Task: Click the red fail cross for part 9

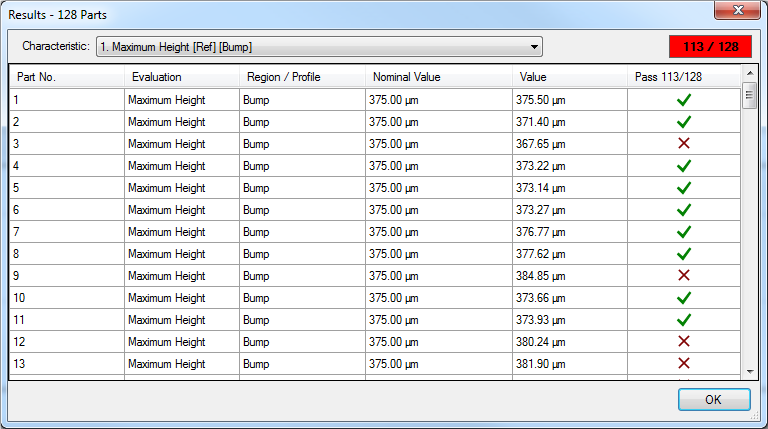Action: pos(684,276)
